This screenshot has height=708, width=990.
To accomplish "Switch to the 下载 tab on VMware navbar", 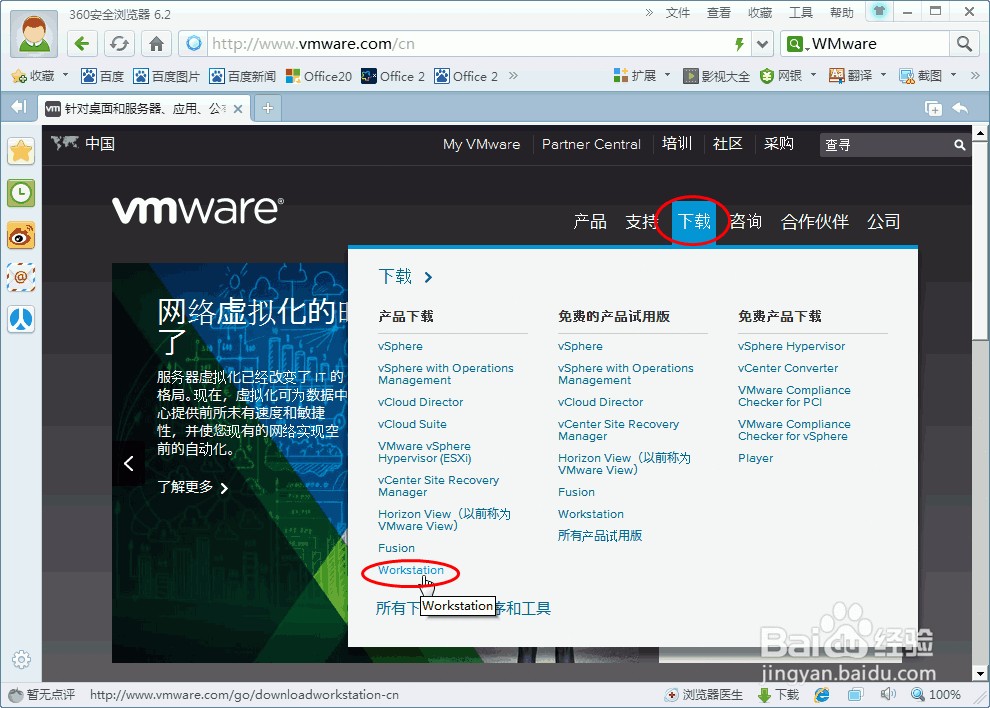I will coord(692,222).
